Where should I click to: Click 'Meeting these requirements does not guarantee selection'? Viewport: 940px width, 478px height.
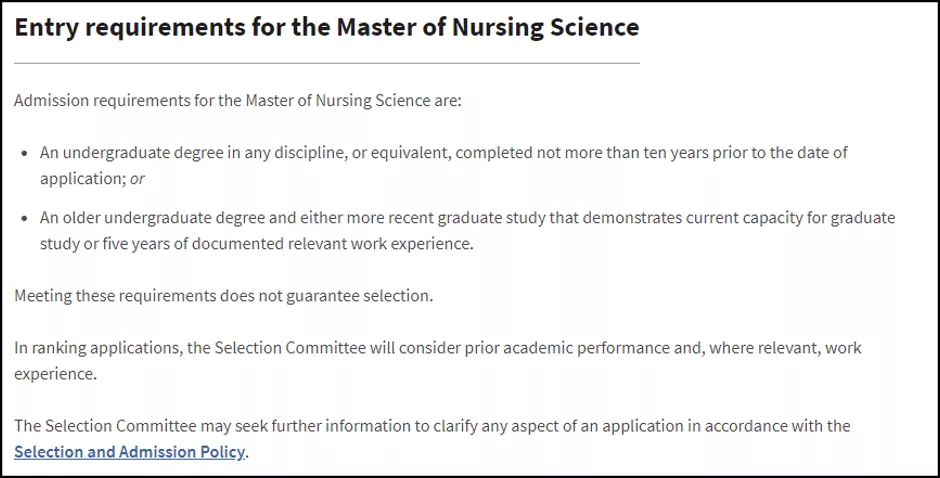pyautogui.click(x=224, y=296)
